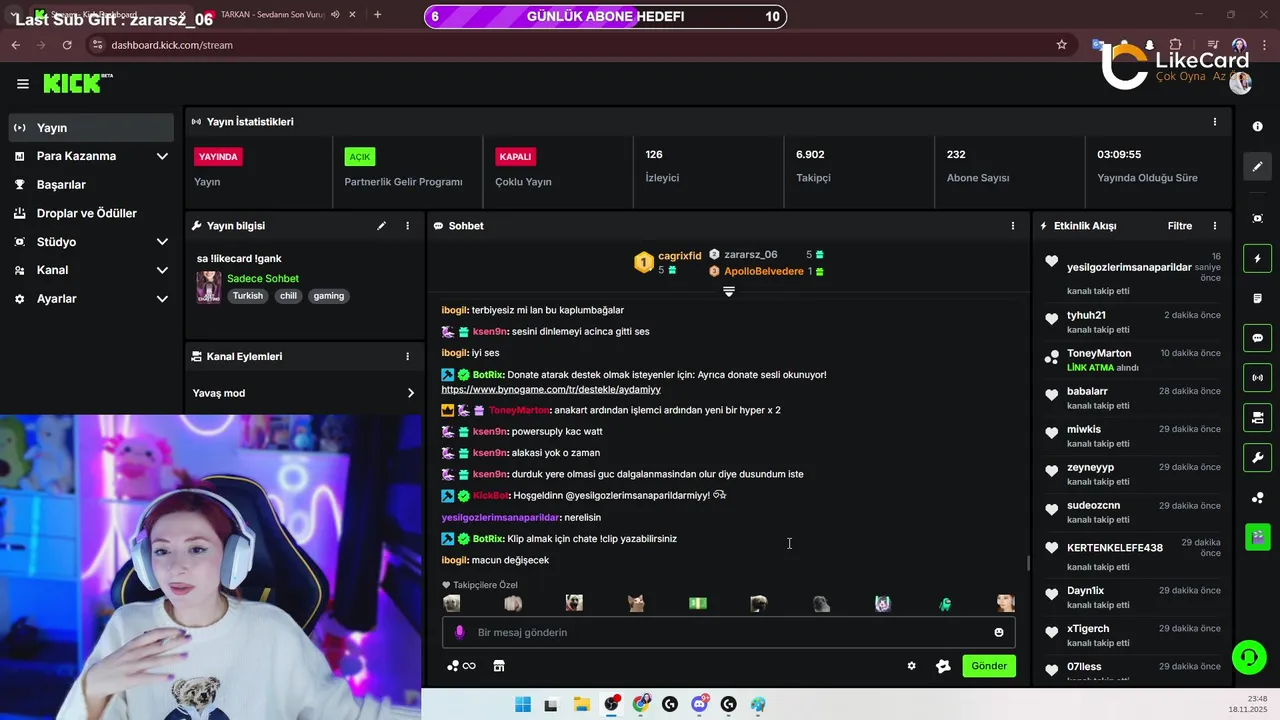Viewport: 1280px width, 720px height.
Task: Open File Explorer from taskbar
Action: tap(581, 705)
